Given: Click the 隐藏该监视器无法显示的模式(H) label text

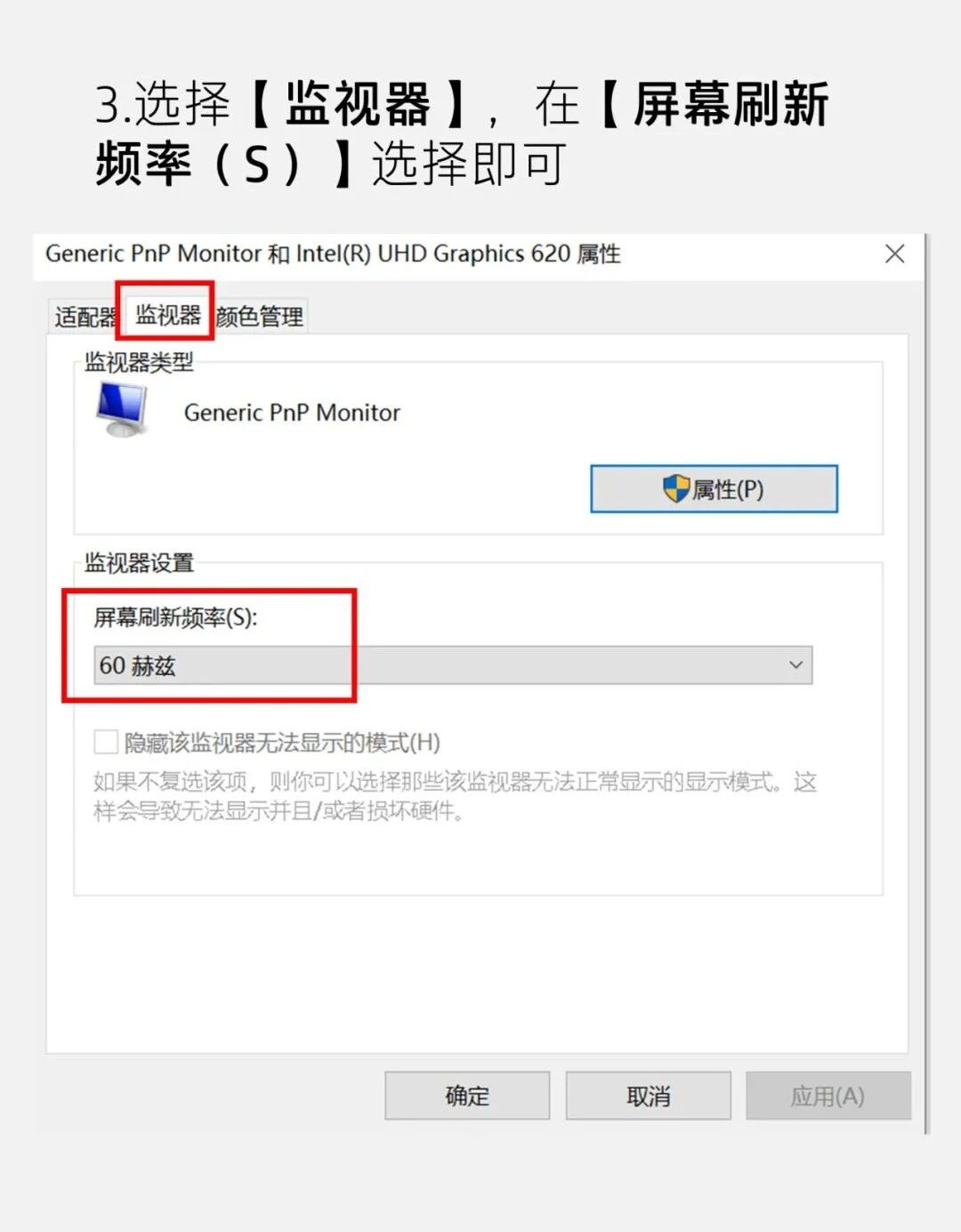Looking at the screenshot, I should click(282, 743).
